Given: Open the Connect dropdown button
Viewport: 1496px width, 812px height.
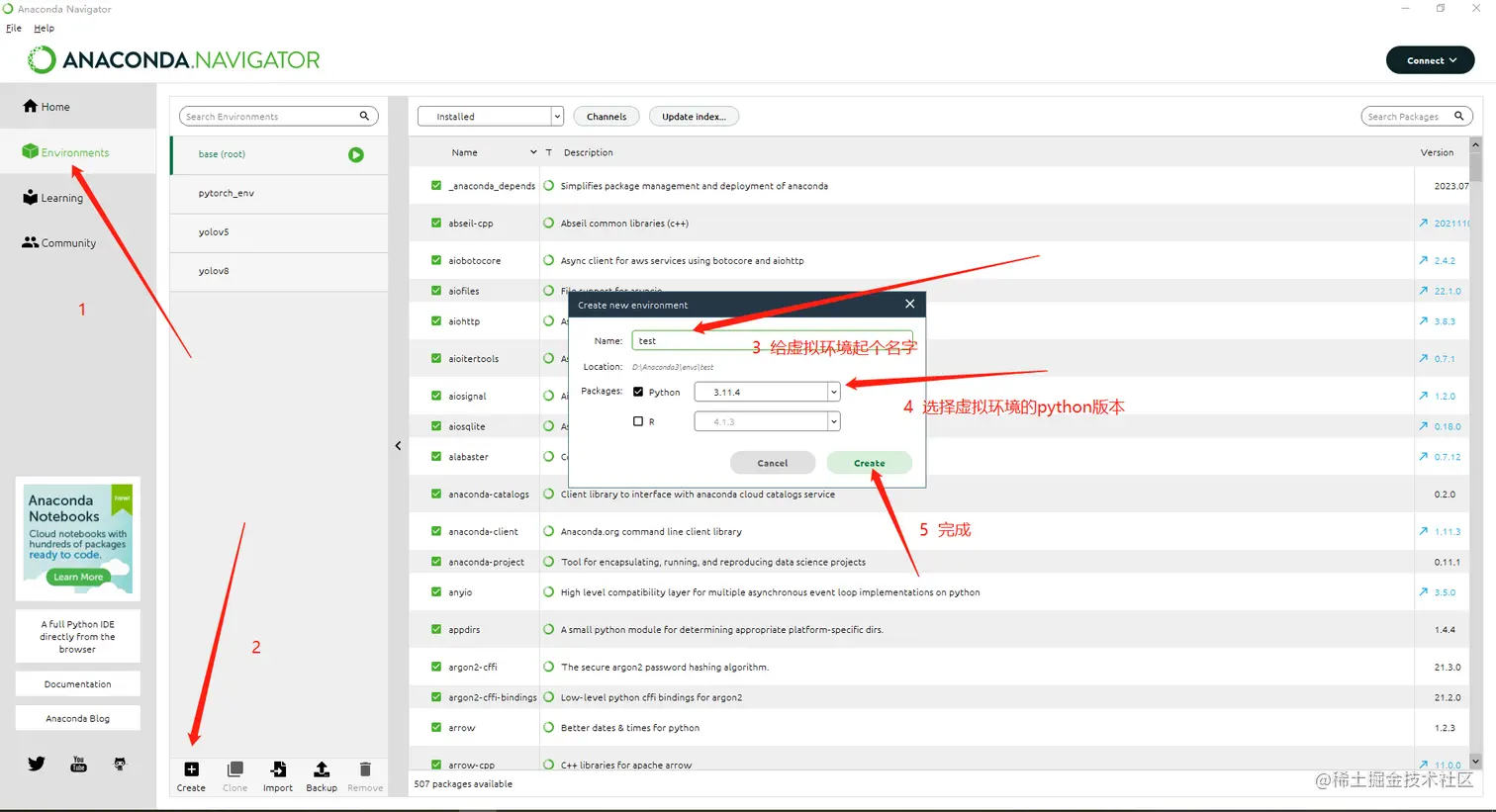Looking at the screenshot, I should [x=1431, y=60].
